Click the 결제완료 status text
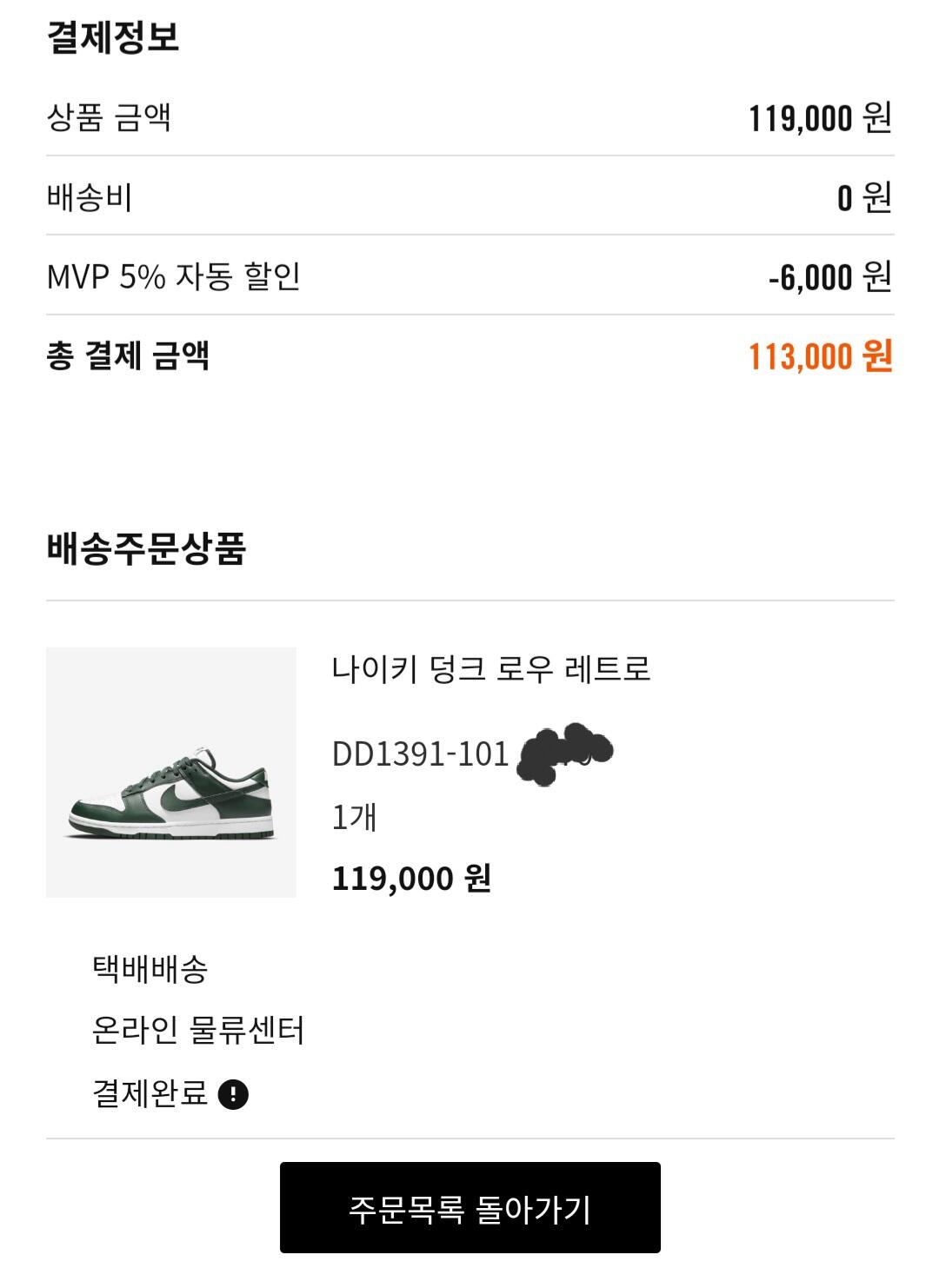The height and width of the screenshot is (1288, 939). (150, 1092)
